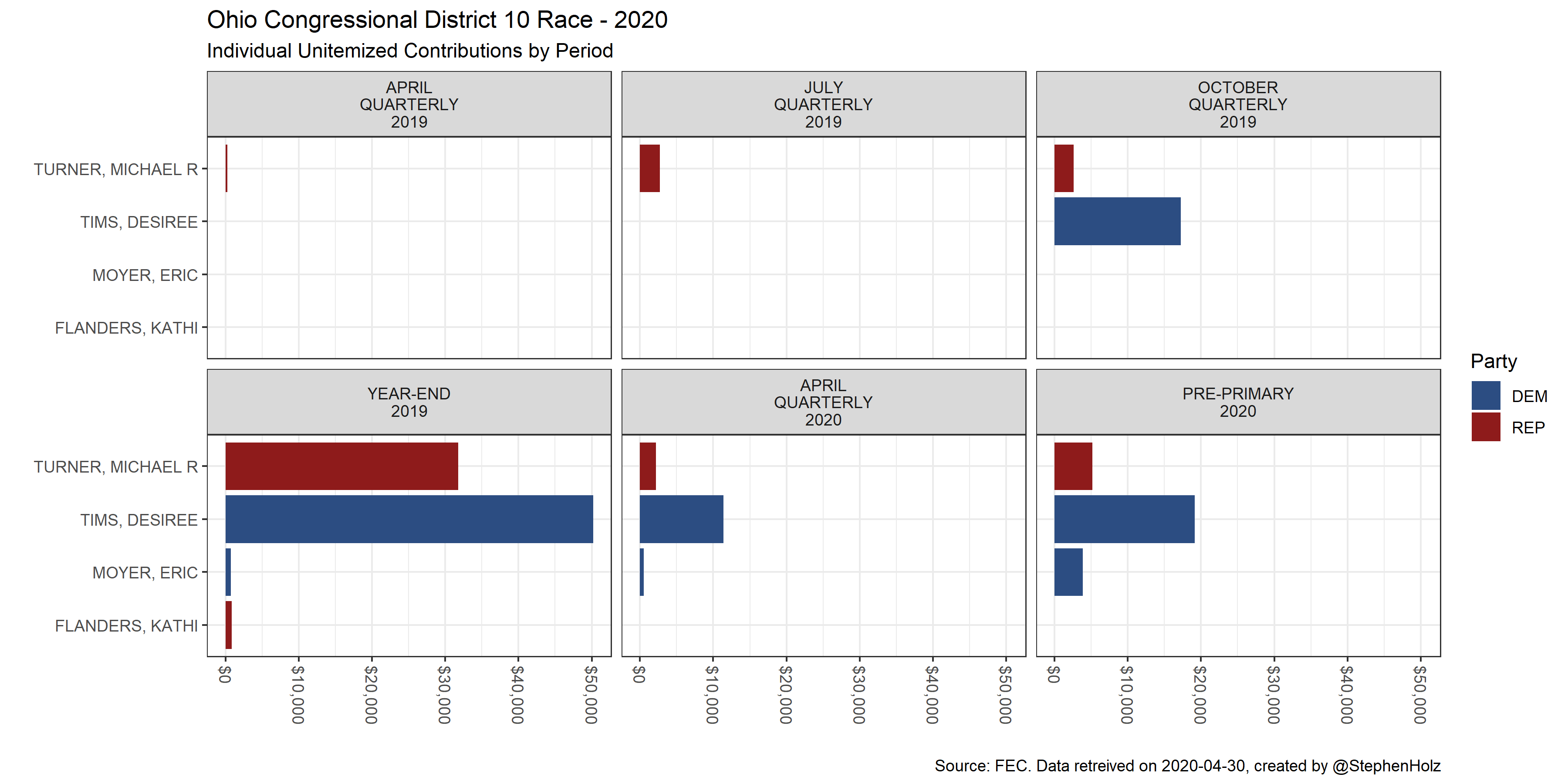This screenshot has width=1568, height=784.
Task: Click the chart title Ohio Congressional District 10
Action: coord(437,20)
